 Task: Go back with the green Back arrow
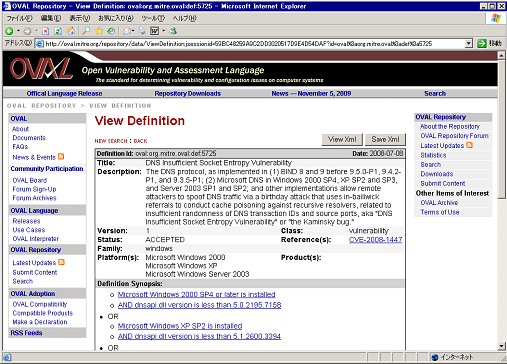(x=9, y=31)
